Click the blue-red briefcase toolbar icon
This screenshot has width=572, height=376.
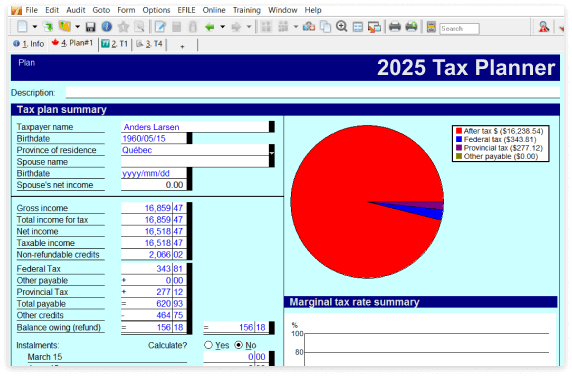pos(309,27)
